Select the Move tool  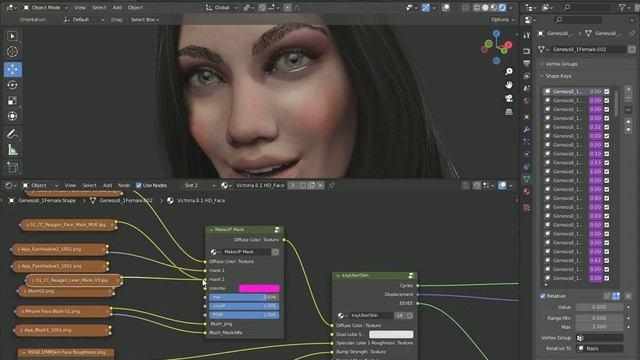coord(13,69)
